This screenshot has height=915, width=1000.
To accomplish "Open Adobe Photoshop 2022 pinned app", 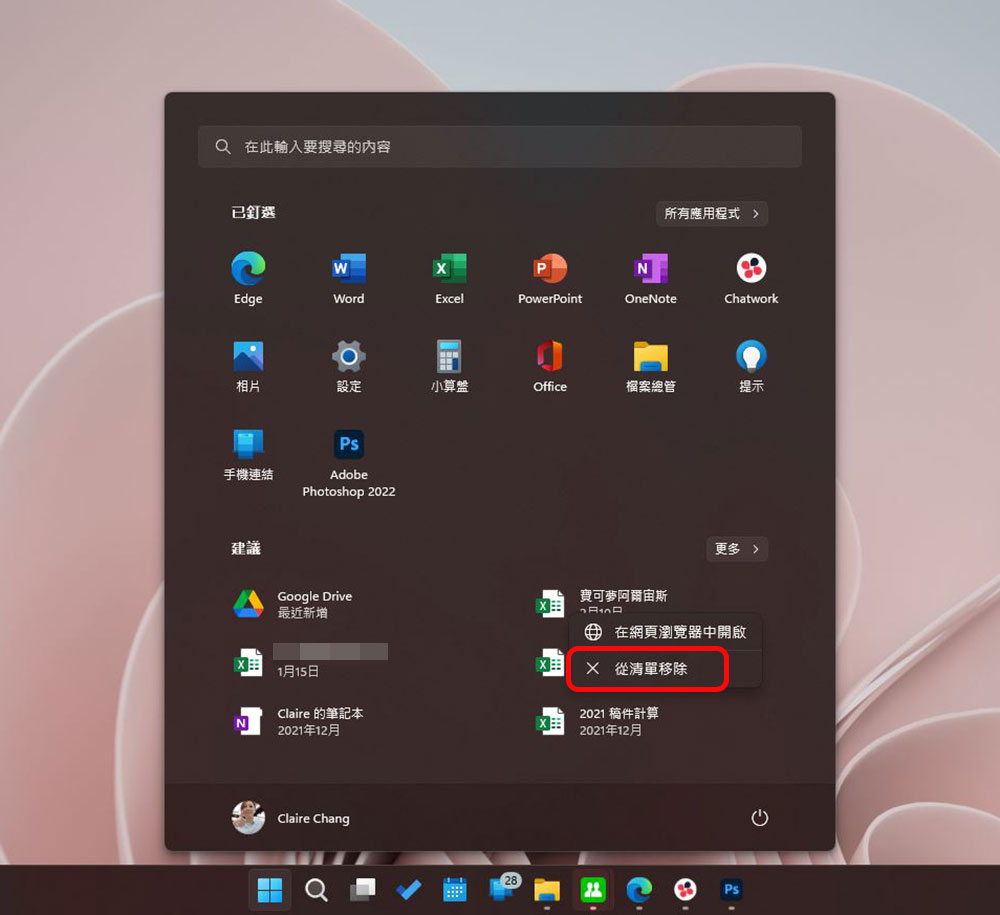I will (x=349, y=462).
